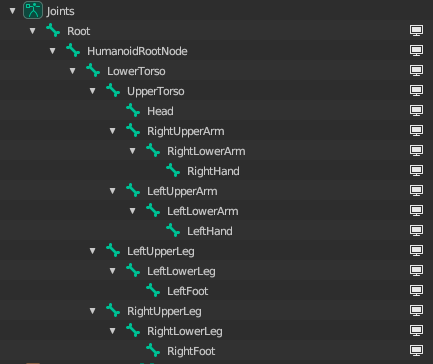The height and width of the screenshot is (364, 433).
Task: Click the bone icon beside RightFoot
Action: (x=153, y=350)
